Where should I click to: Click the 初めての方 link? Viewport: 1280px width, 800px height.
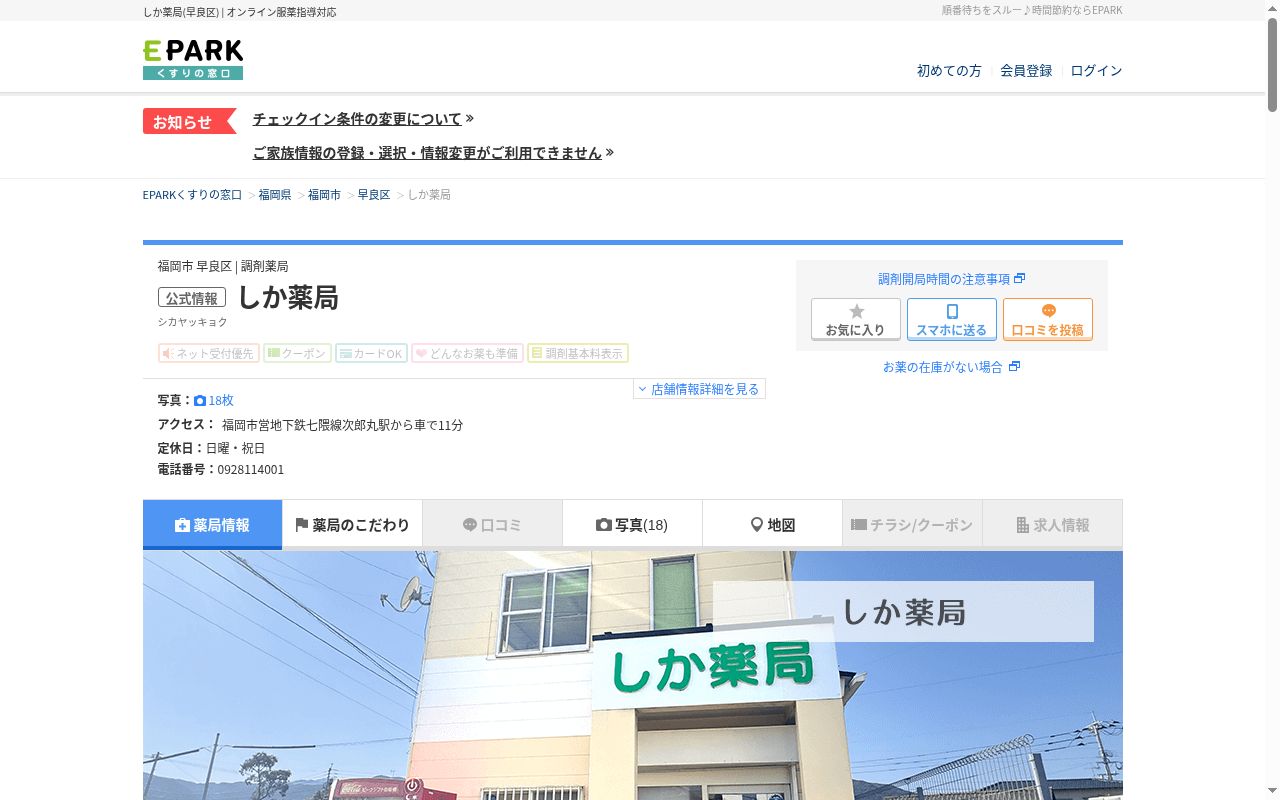[949, 71]
